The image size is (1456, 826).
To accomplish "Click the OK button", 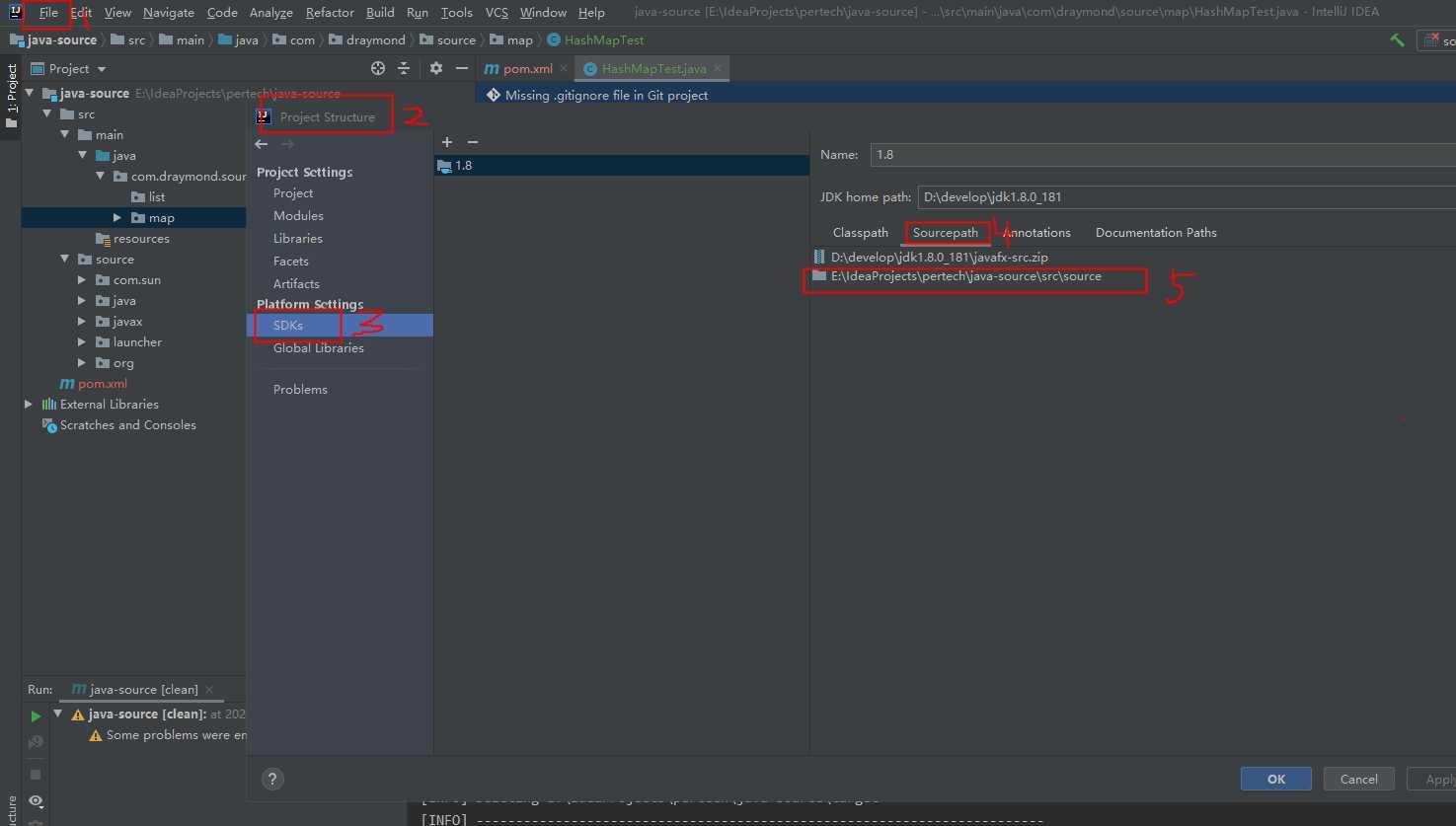I will [x=1276, y=779].
